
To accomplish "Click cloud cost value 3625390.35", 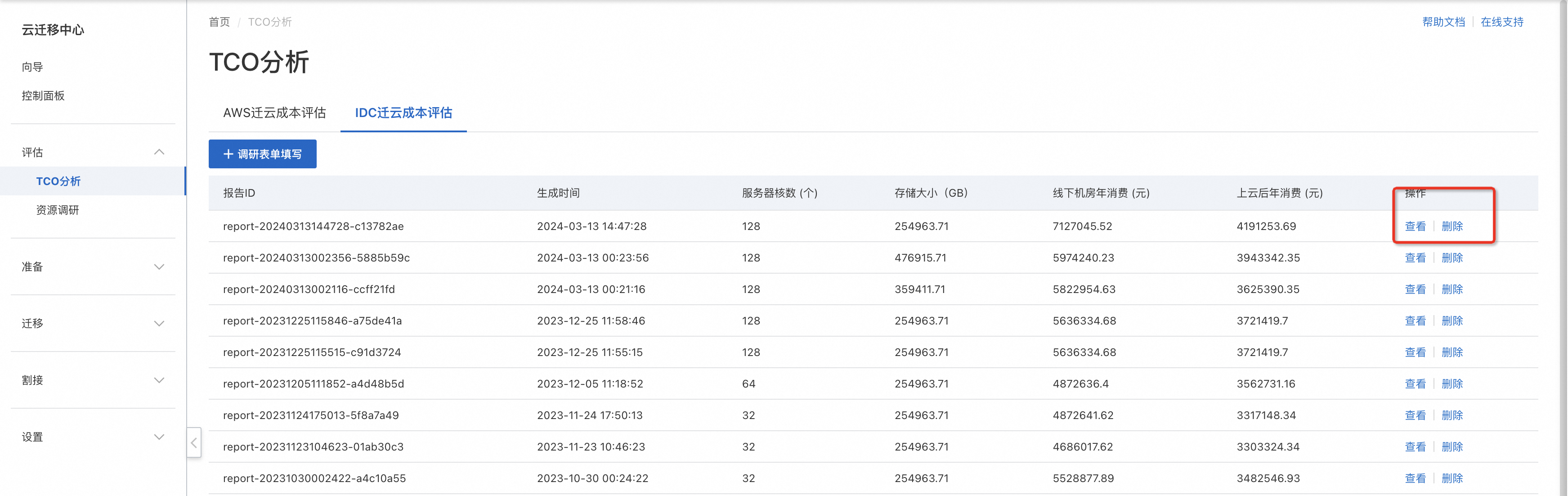I will pyautogui.click(x=1268, y=289).
